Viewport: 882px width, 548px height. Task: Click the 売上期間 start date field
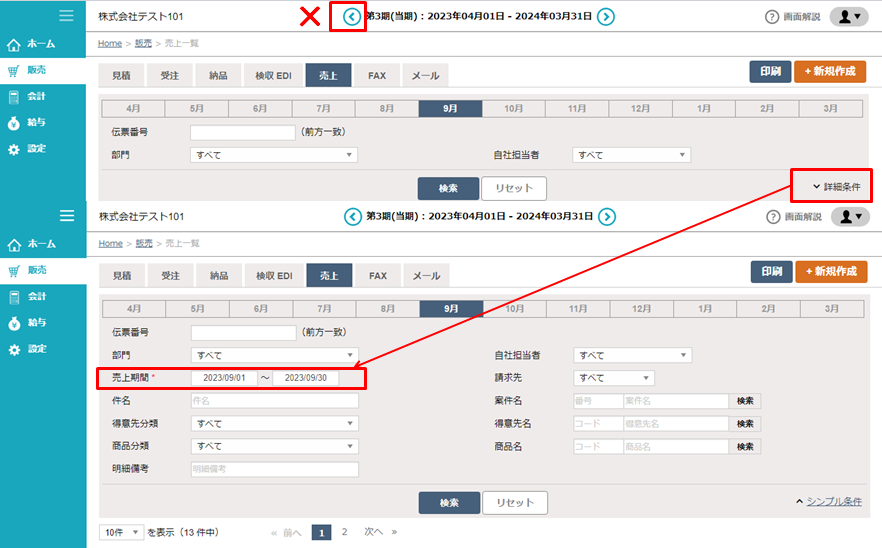coord(224,378)
